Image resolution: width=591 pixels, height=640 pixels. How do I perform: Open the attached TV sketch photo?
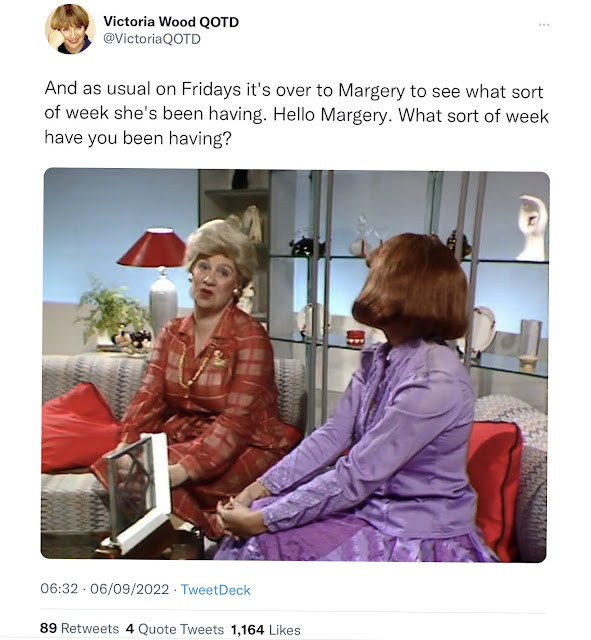[x=295, y=365]
